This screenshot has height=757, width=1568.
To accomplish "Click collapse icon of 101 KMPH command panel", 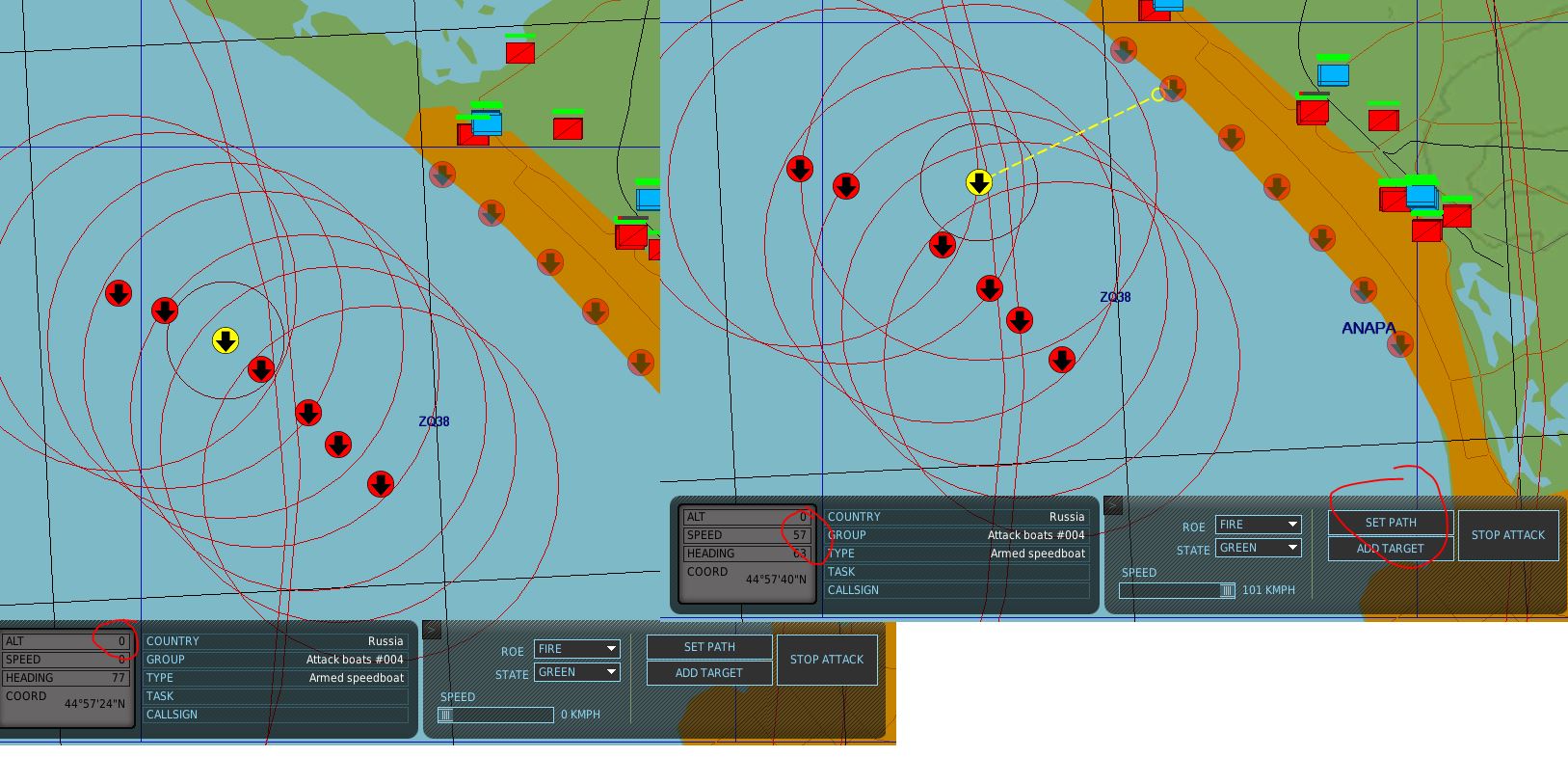I will pyautogui.click(x=1113, y=505).
